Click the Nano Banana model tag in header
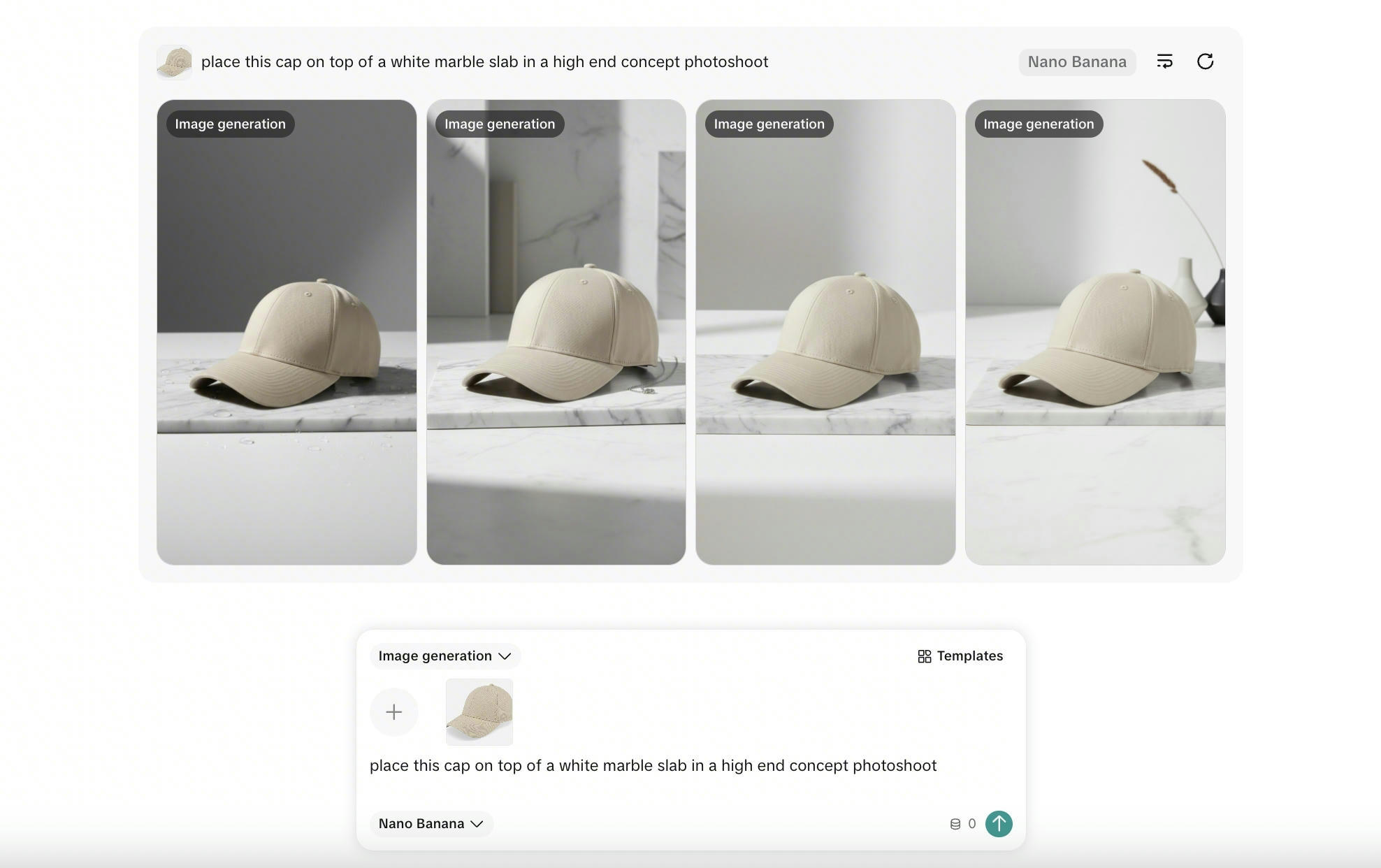The width and height of the screenshot is (1381, 868). 1077,62
